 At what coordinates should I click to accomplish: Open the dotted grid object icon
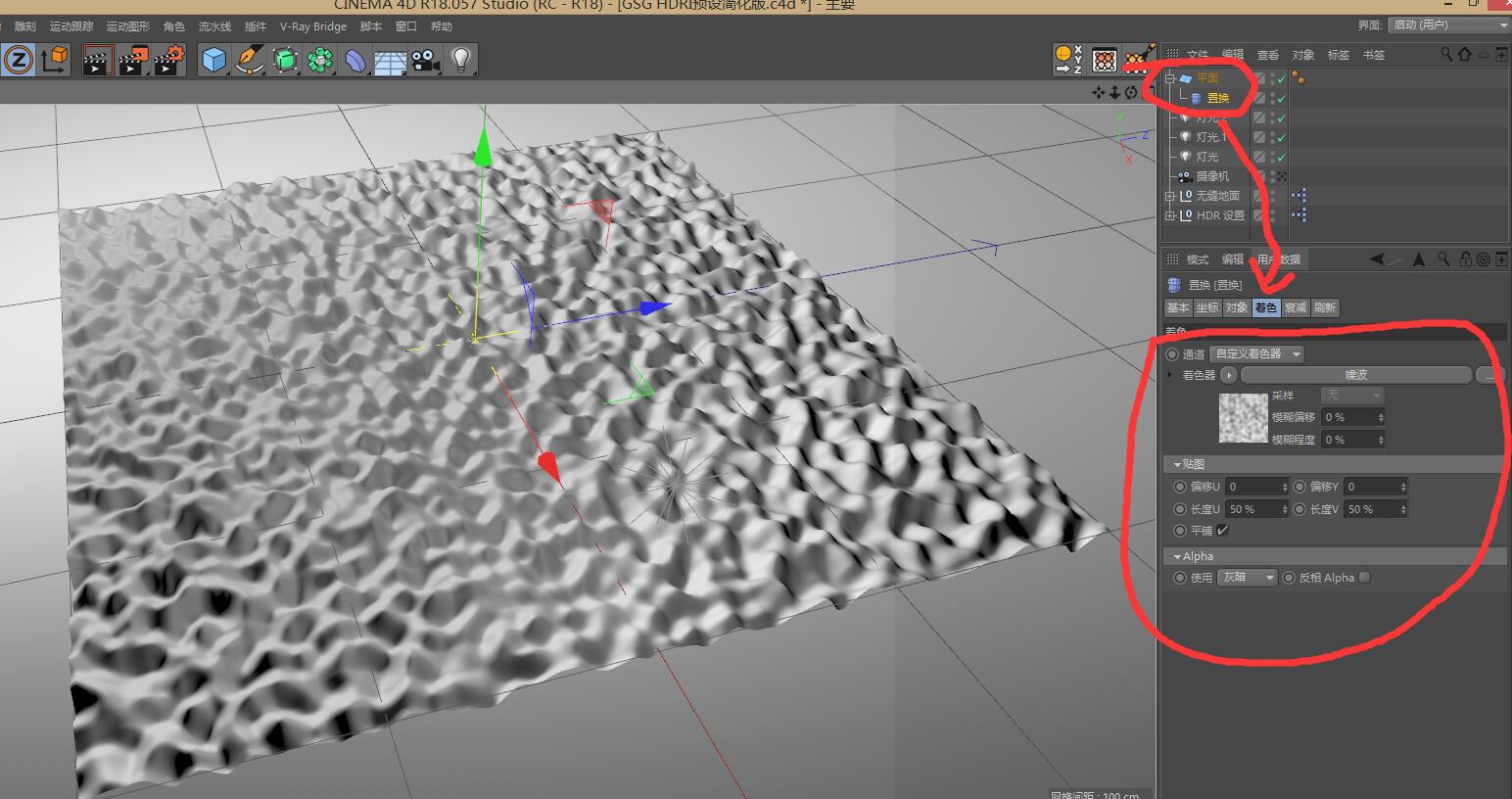[x=1105, y=60]
